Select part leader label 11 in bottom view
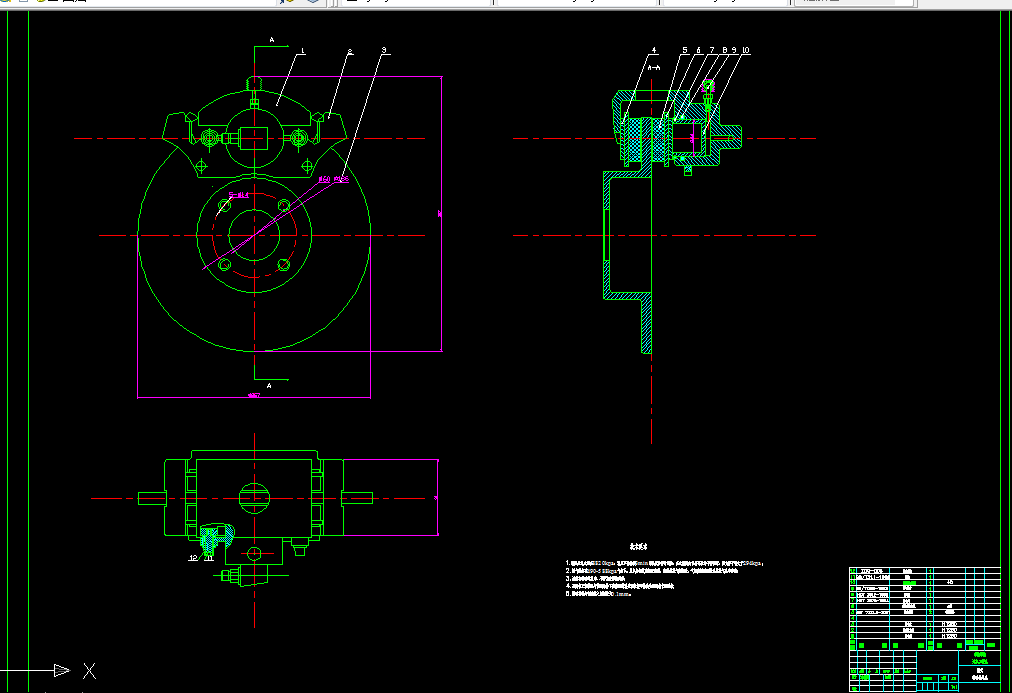The width and height of the screenshot is (1012, 693). (208, 558)
